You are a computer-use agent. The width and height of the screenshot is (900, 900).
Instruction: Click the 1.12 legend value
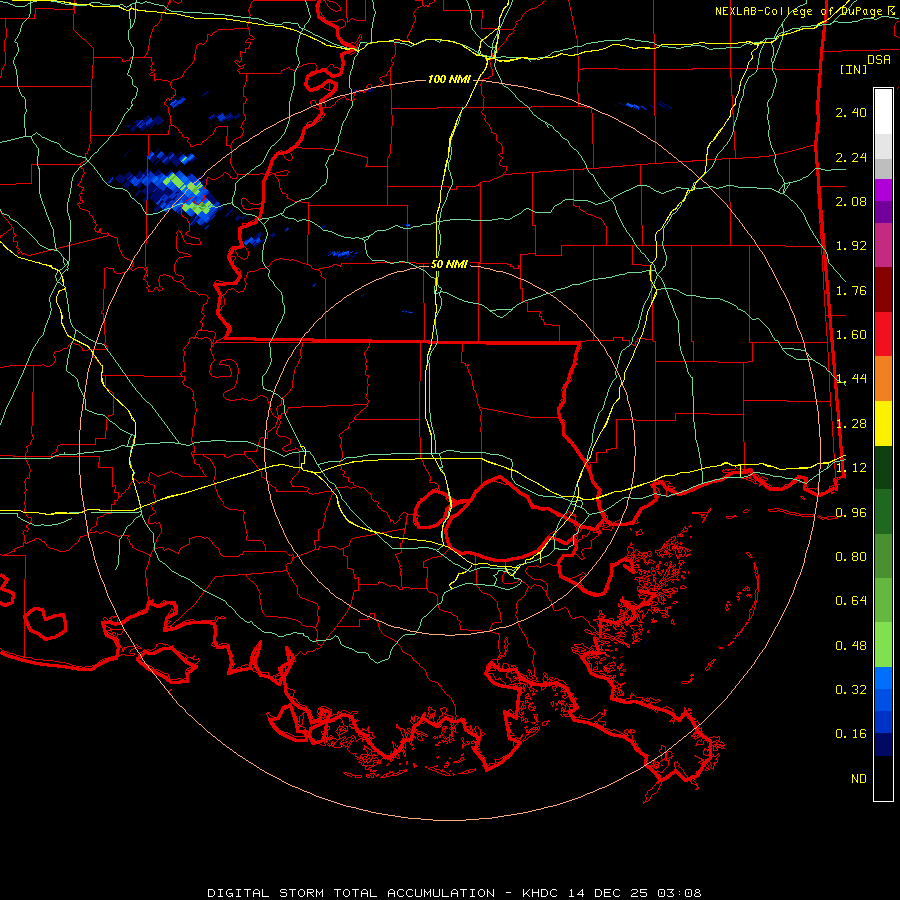click(x=851, y=468)
